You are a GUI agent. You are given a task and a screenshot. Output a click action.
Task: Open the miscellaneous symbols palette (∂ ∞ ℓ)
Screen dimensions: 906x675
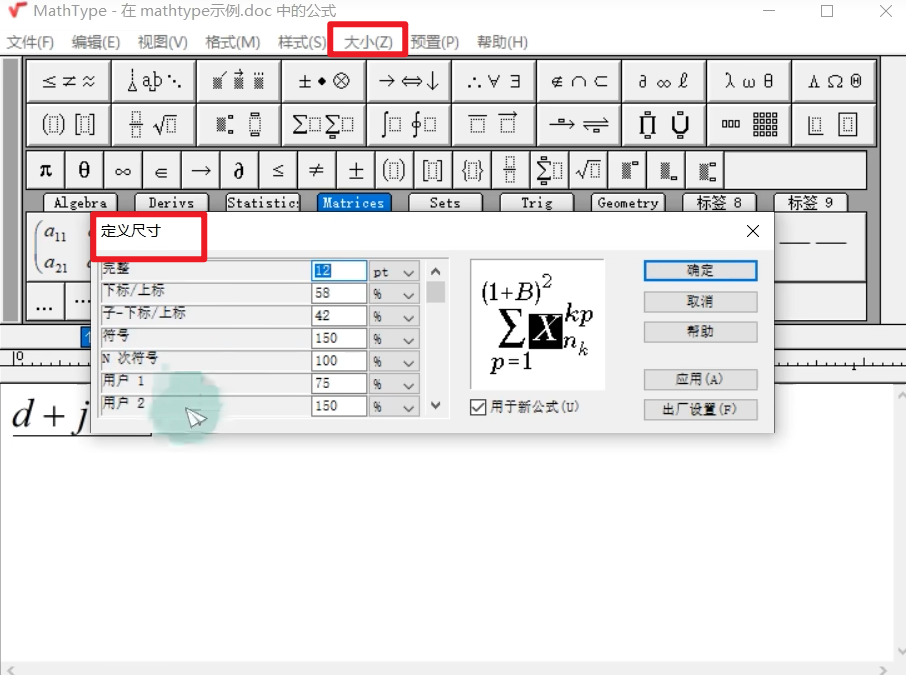[664, 81]
